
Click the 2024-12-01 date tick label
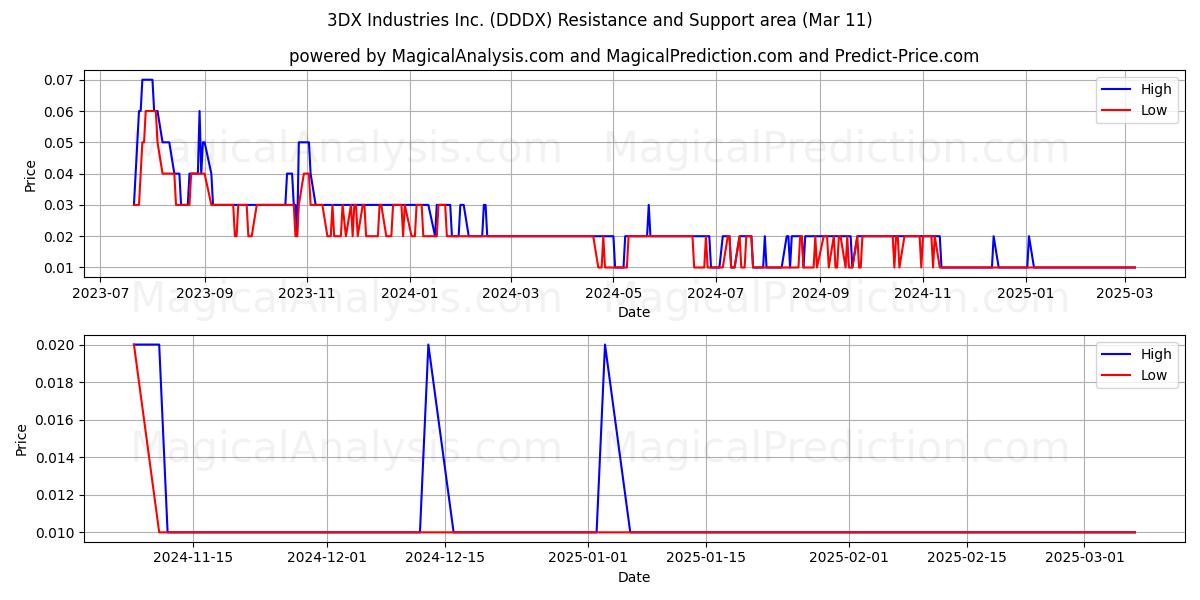(327, 558)
